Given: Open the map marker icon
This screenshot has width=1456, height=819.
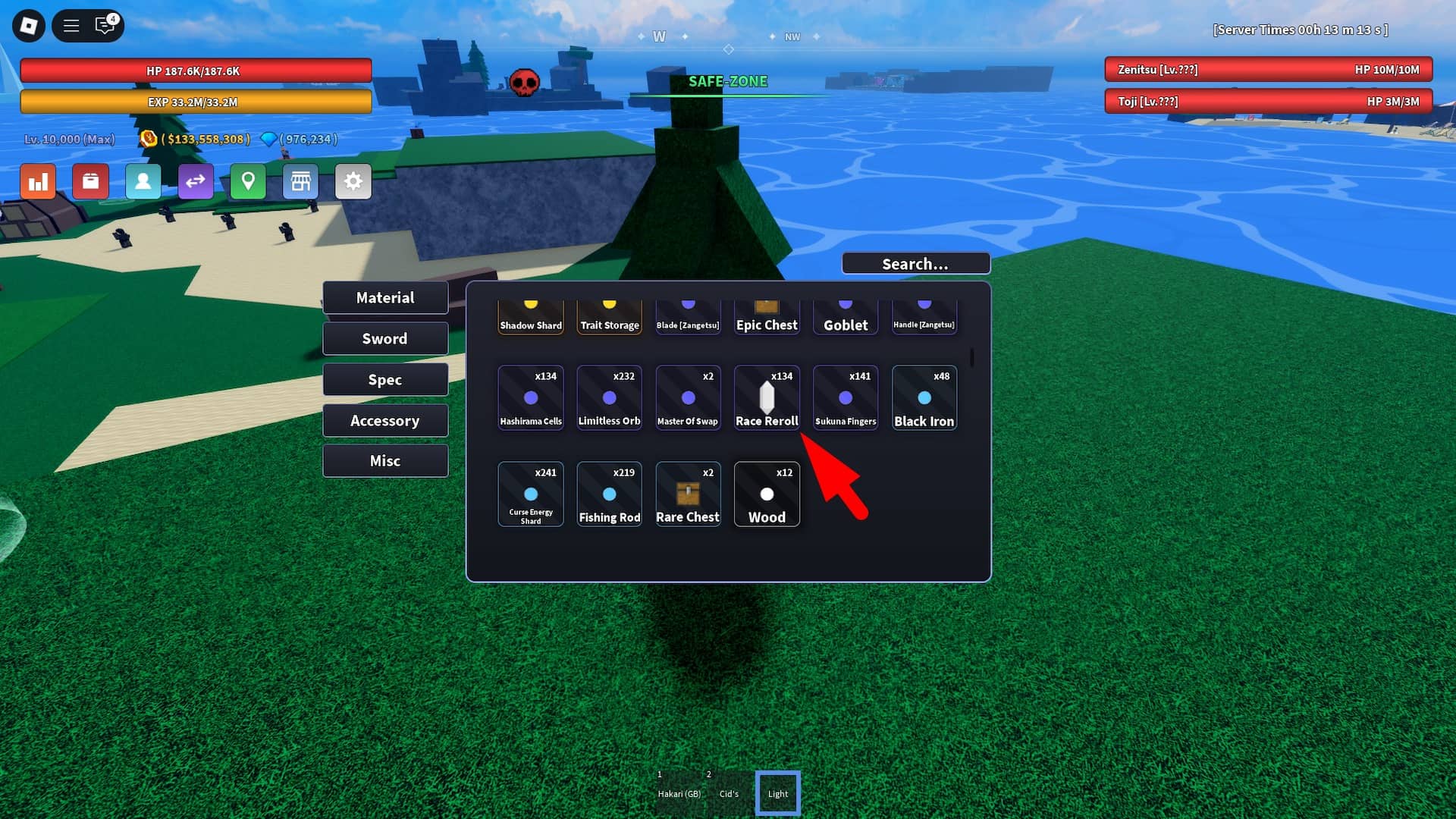Looking at the screenshot, I should [248, 181].
